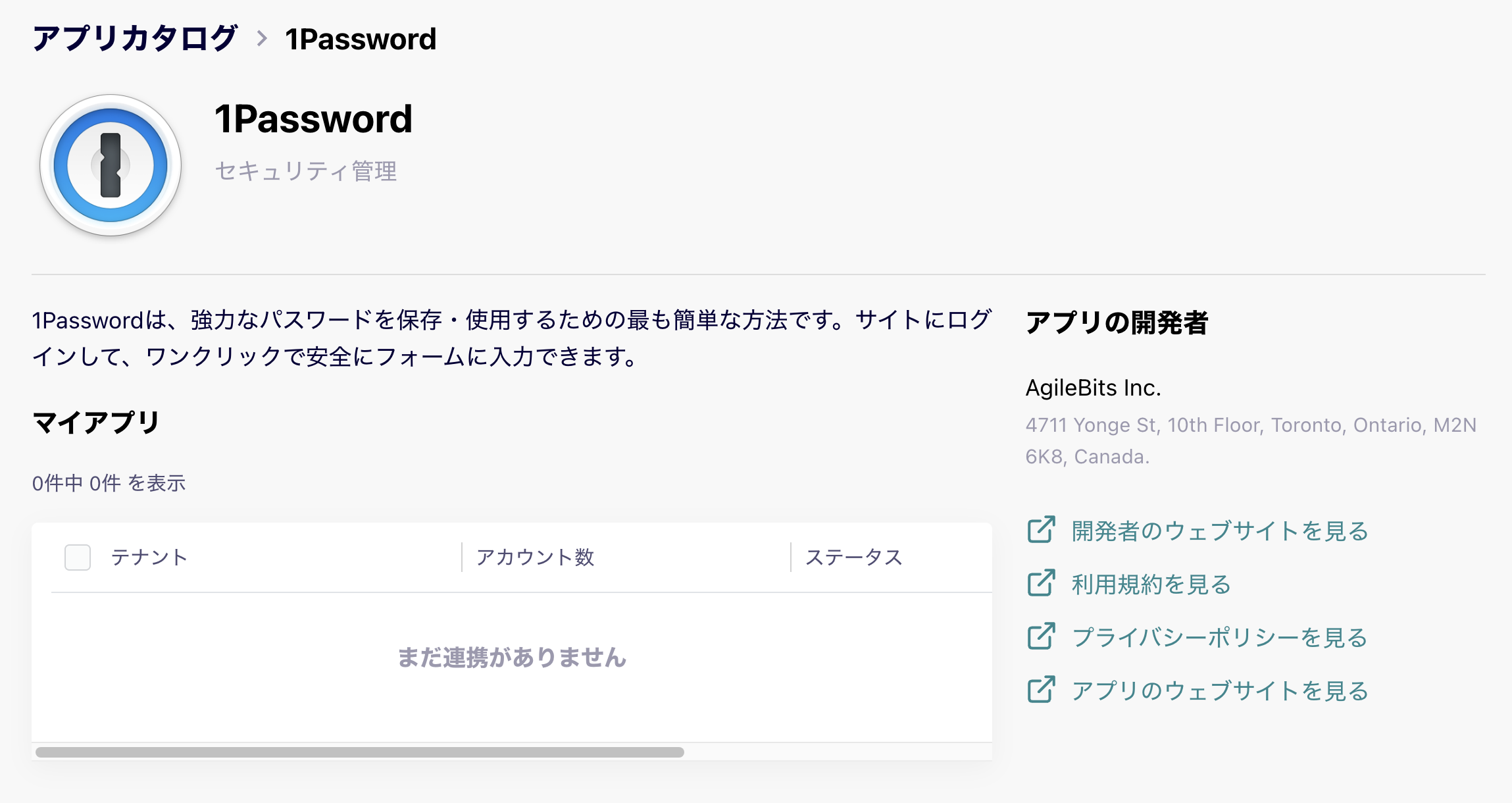
Task: Click external-link icon beside アプリのウェブサイトを見る
Action: 1042,690
